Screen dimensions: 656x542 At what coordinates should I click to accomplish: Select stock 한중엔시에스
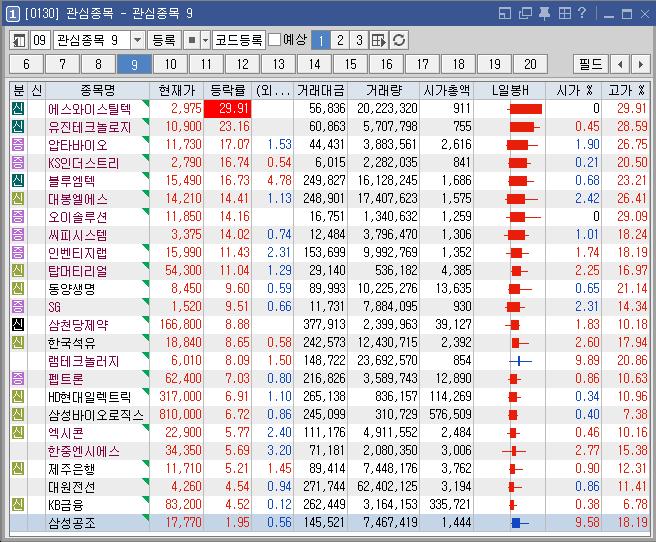[84, 450]
